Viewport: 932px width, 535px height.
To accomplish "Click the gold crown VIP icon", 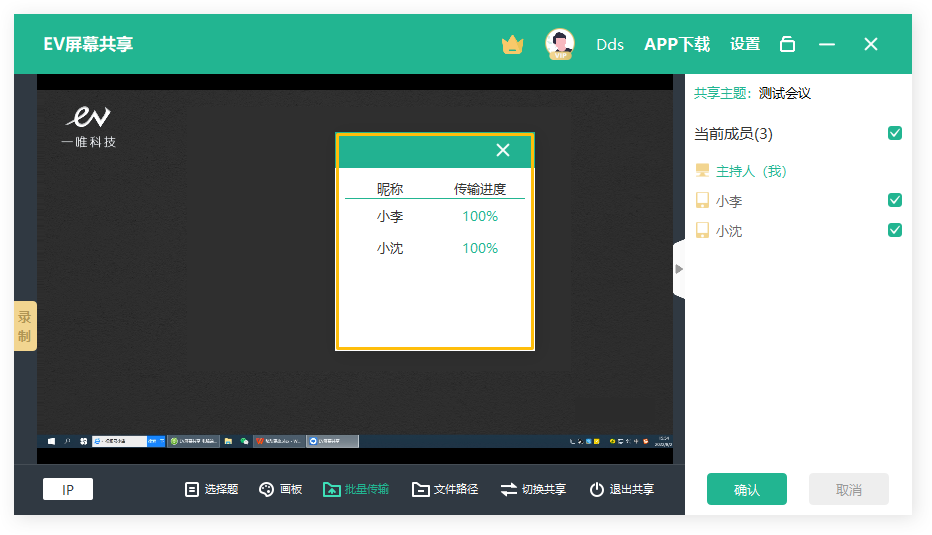I will (x=513, y=44).
